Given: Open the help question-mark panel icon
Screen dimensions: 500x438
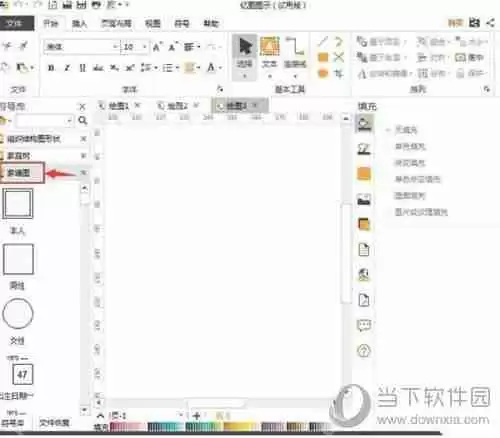Looking at the screenshot, I should (364, 350).
